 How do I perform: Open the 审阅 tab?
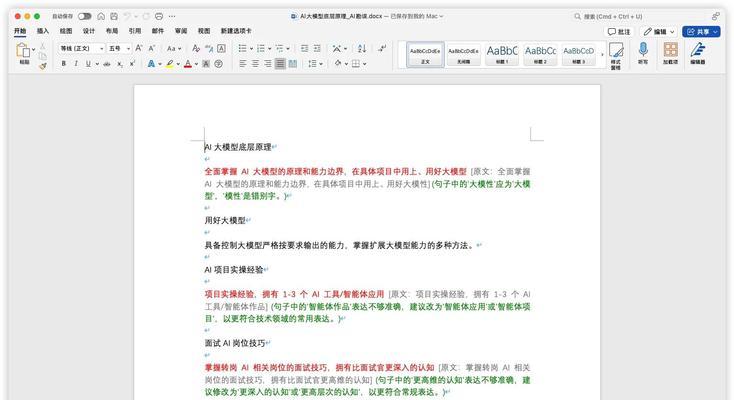181,31
